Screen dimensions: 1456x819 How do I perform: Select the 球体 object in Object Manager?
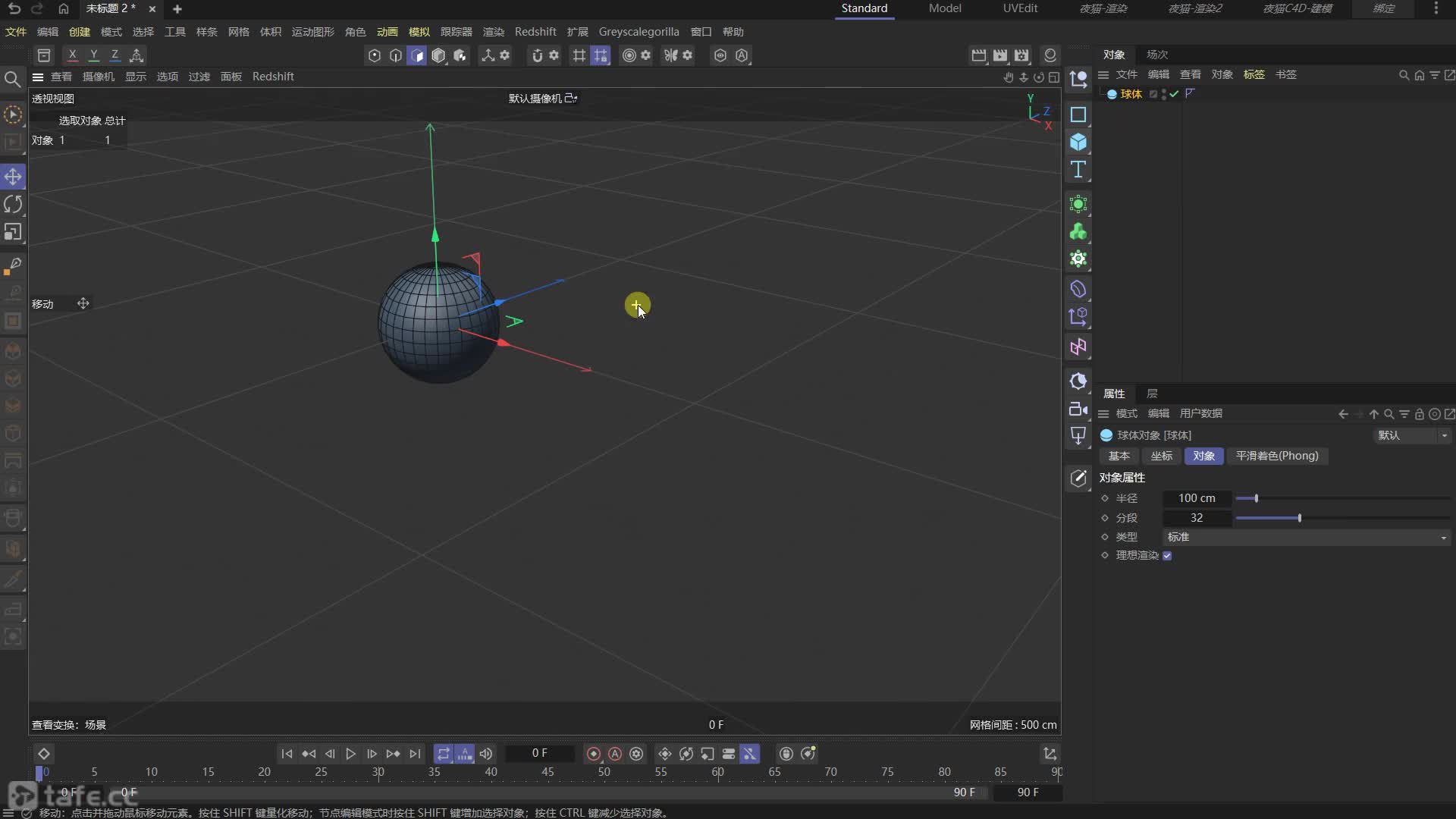[1131, 94]
